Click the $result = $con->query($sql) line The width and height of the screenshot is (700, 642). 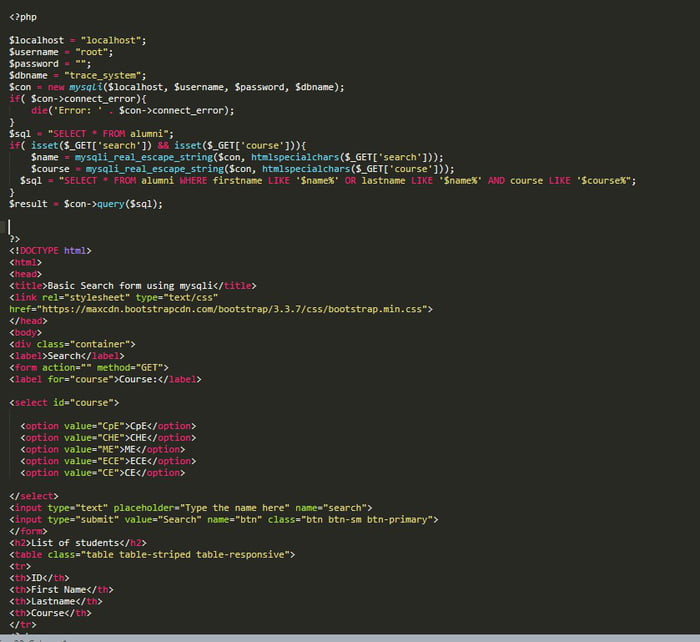click(85, 203)
